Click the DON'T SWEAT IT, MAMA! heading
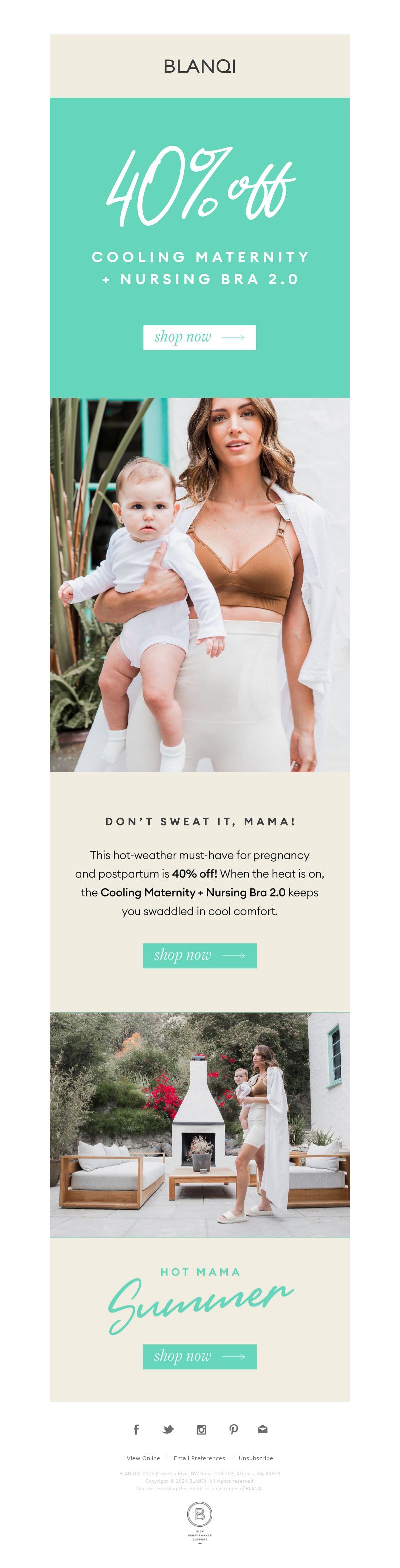The width and height of the screenshot is (400, 1568). pos(200,821)
